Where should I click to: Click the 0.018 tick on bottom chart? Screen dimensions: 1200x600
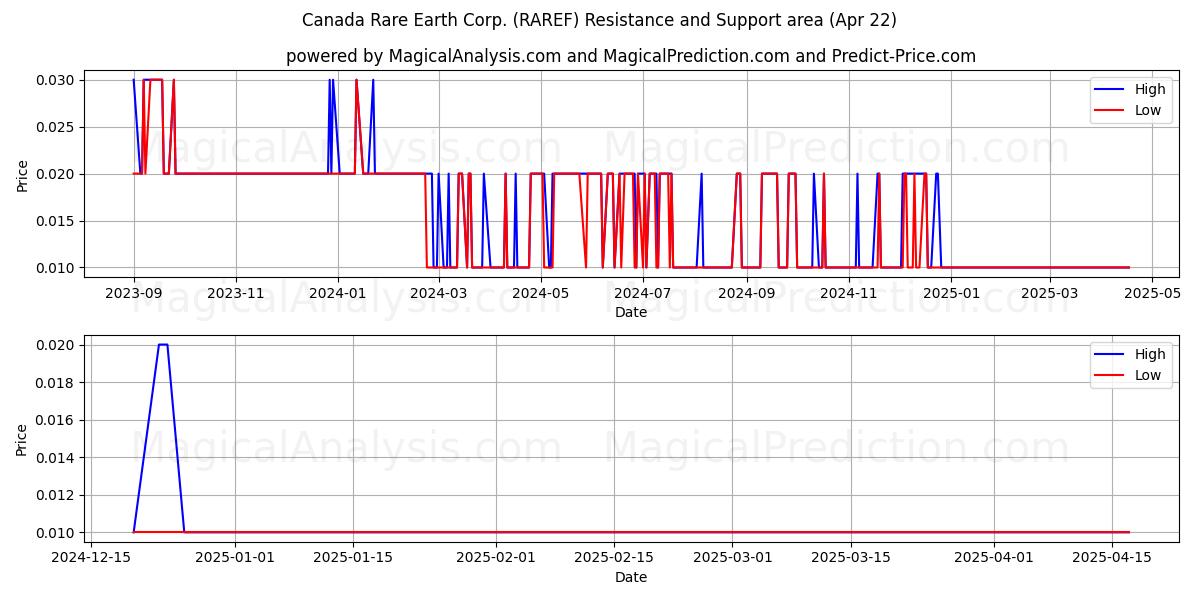pos(56,382)
